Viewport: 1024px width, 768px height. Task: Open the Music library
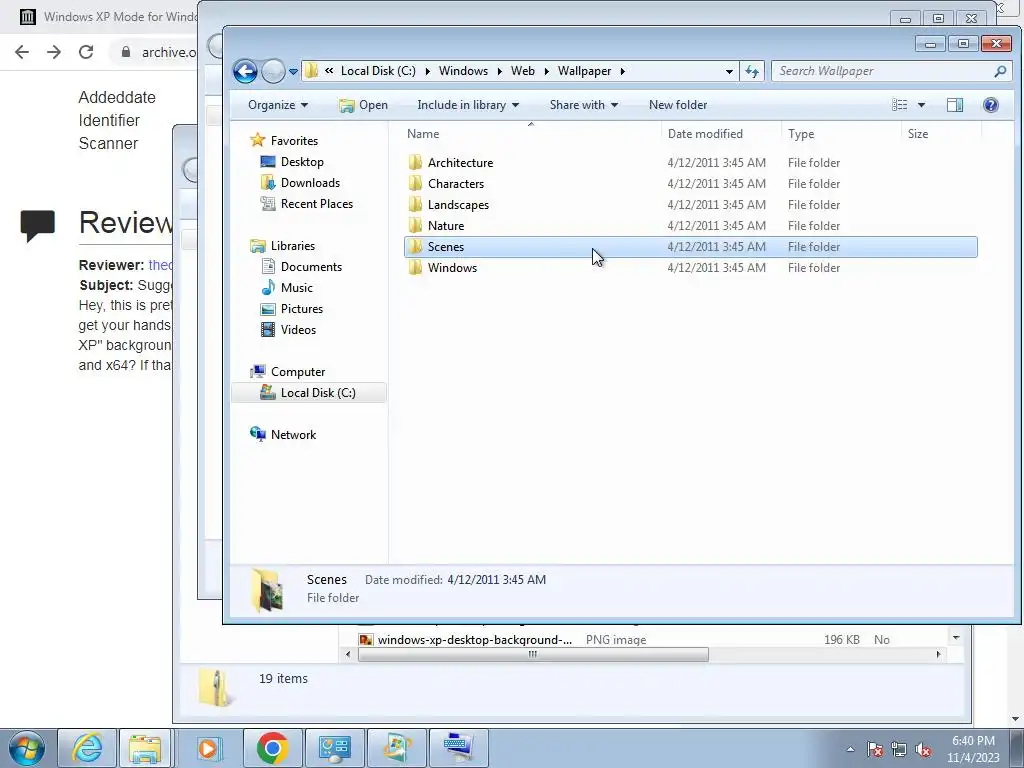click(296, 287)
